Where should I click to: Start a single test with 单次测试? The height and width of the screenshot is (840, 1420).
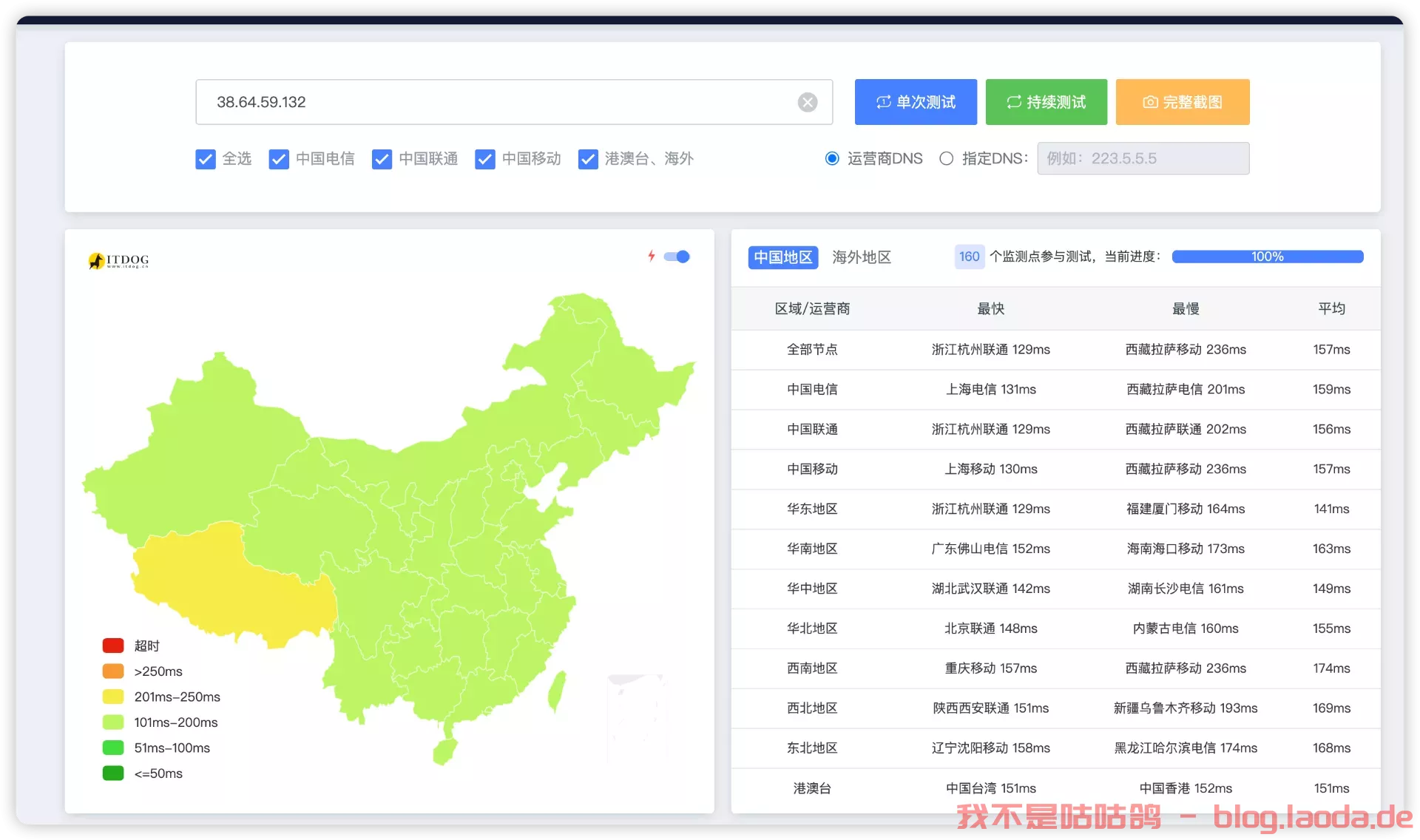click(x=916, y=102)
